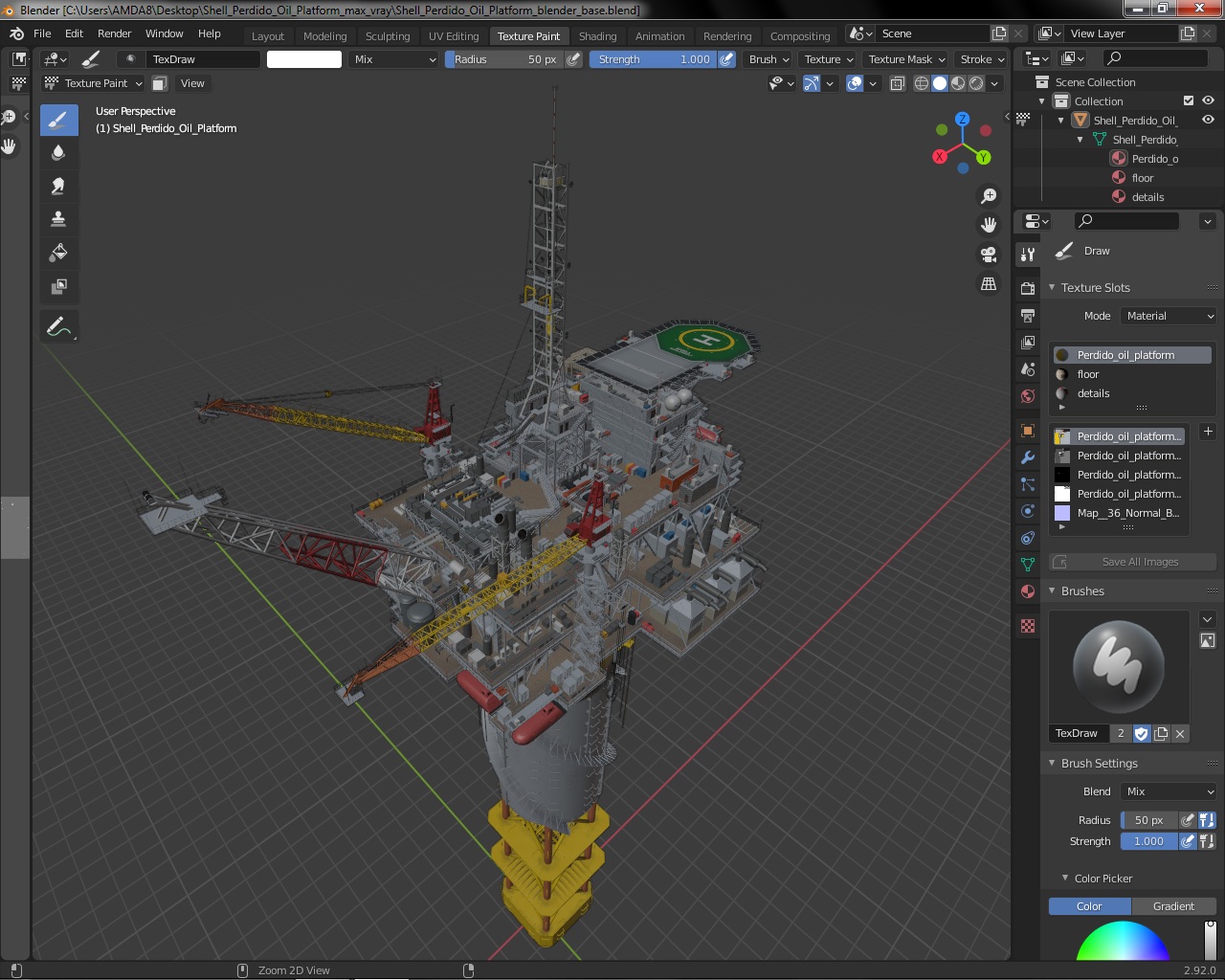1225x980 pixels.
Task: Open the File menu
Action: pos(42,33)
